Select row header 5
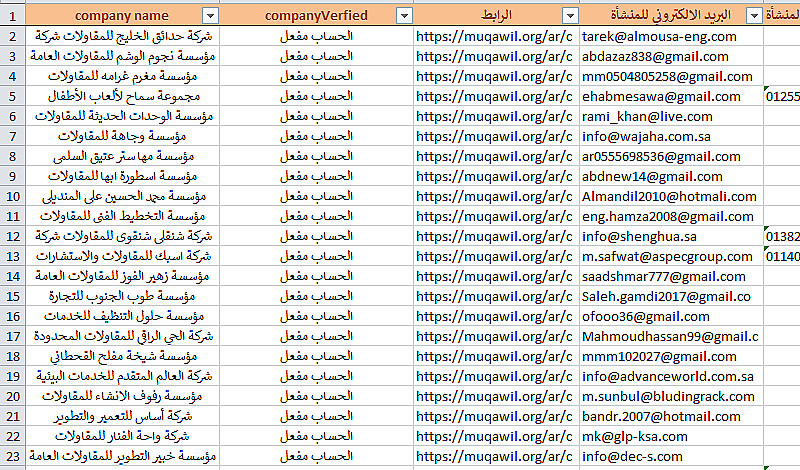Image resolution: width=800 pixels, height=470 pixels. pyautogui.click(x=13, y=96)
